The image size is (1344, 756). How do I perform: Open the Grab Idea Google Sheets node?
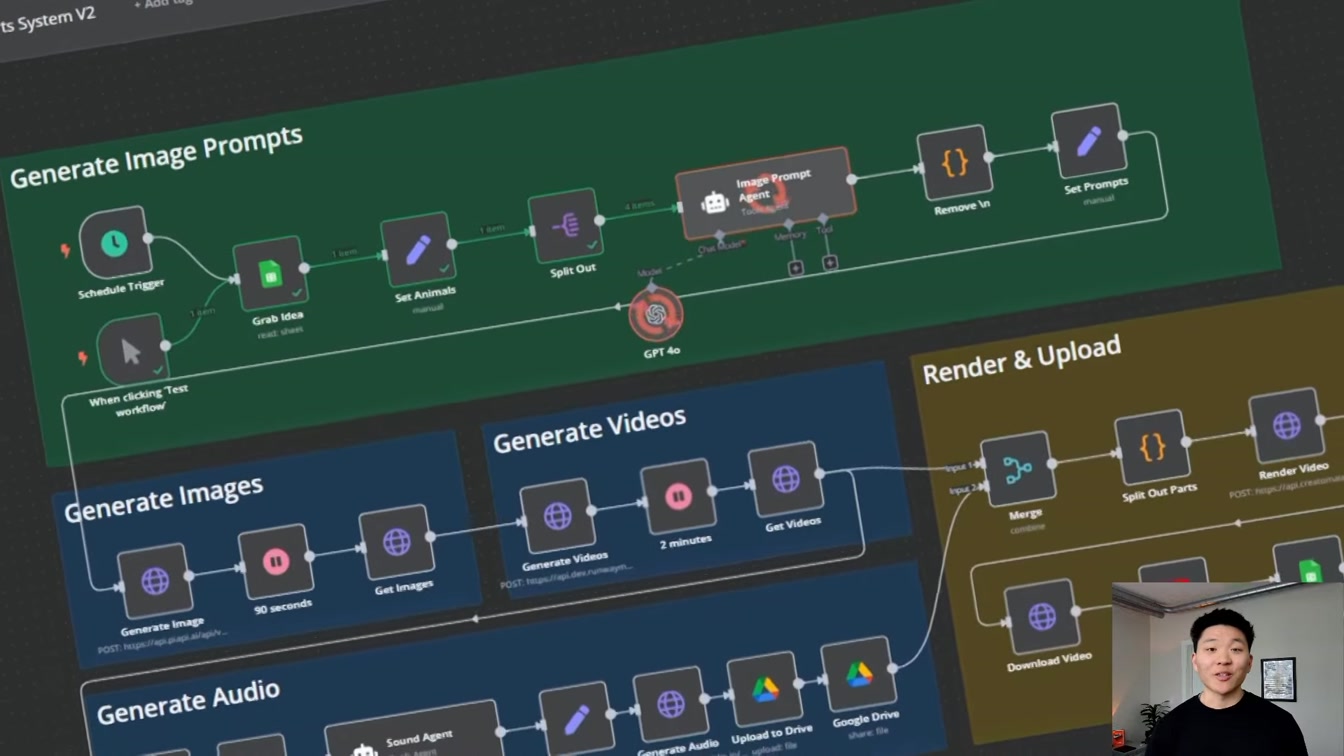[270, 273]
